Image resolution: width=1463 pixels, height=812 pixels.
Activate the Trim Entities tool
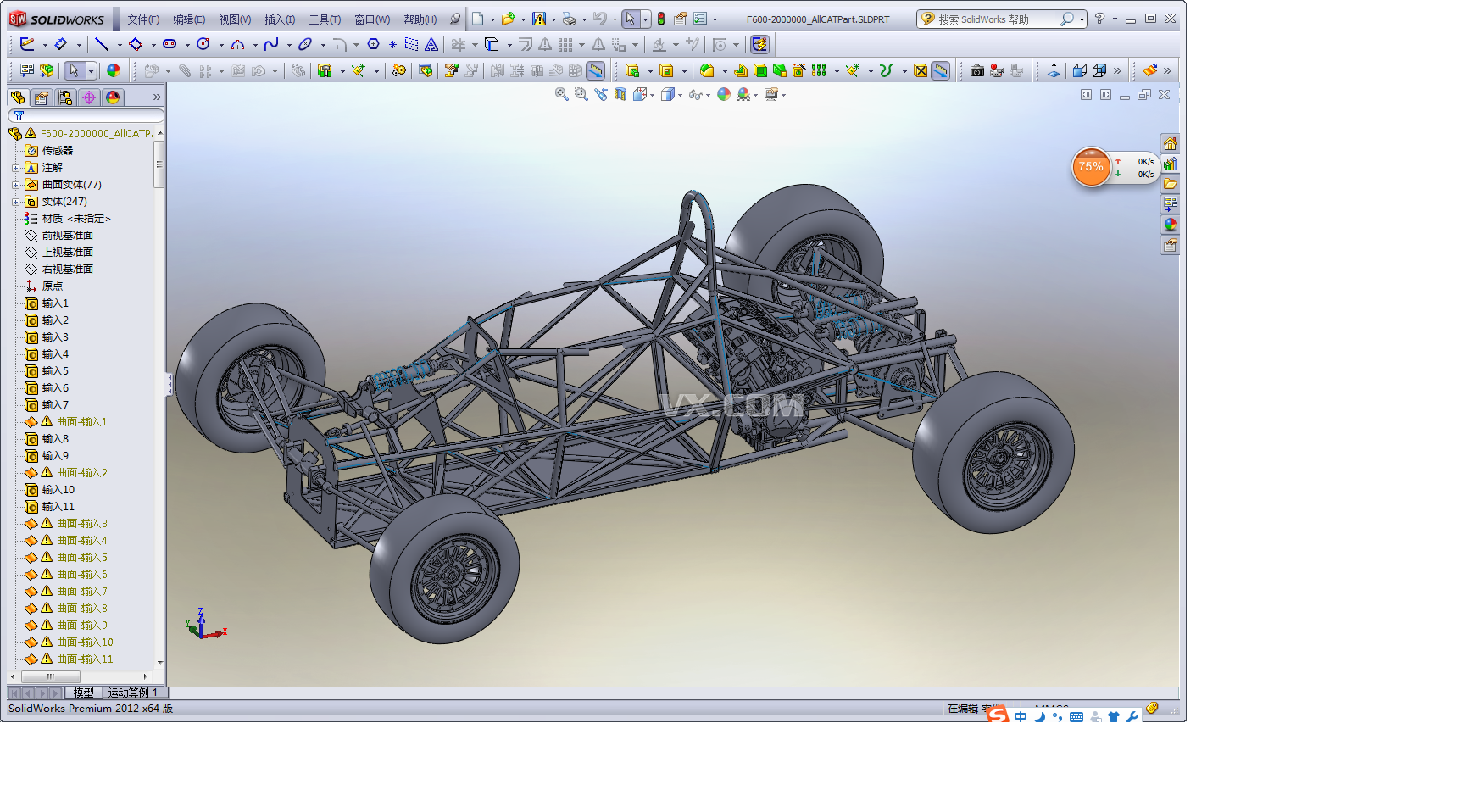pos(458,44)
